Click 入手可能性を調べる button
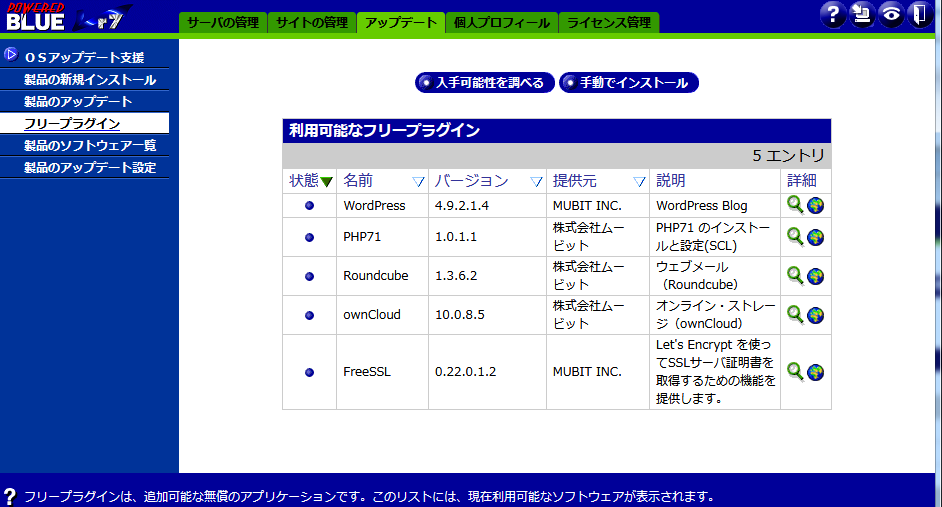Image resolution: width=942 pixels, height=507 pixels. 484,82
